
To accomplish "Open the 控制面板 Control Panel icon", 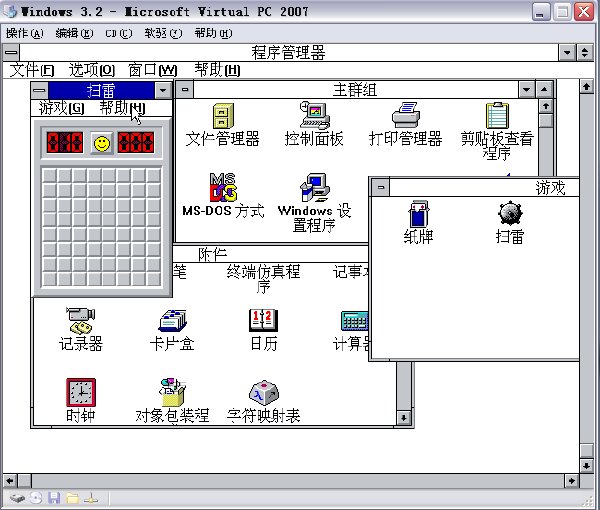I will click(x=315, y=115).
